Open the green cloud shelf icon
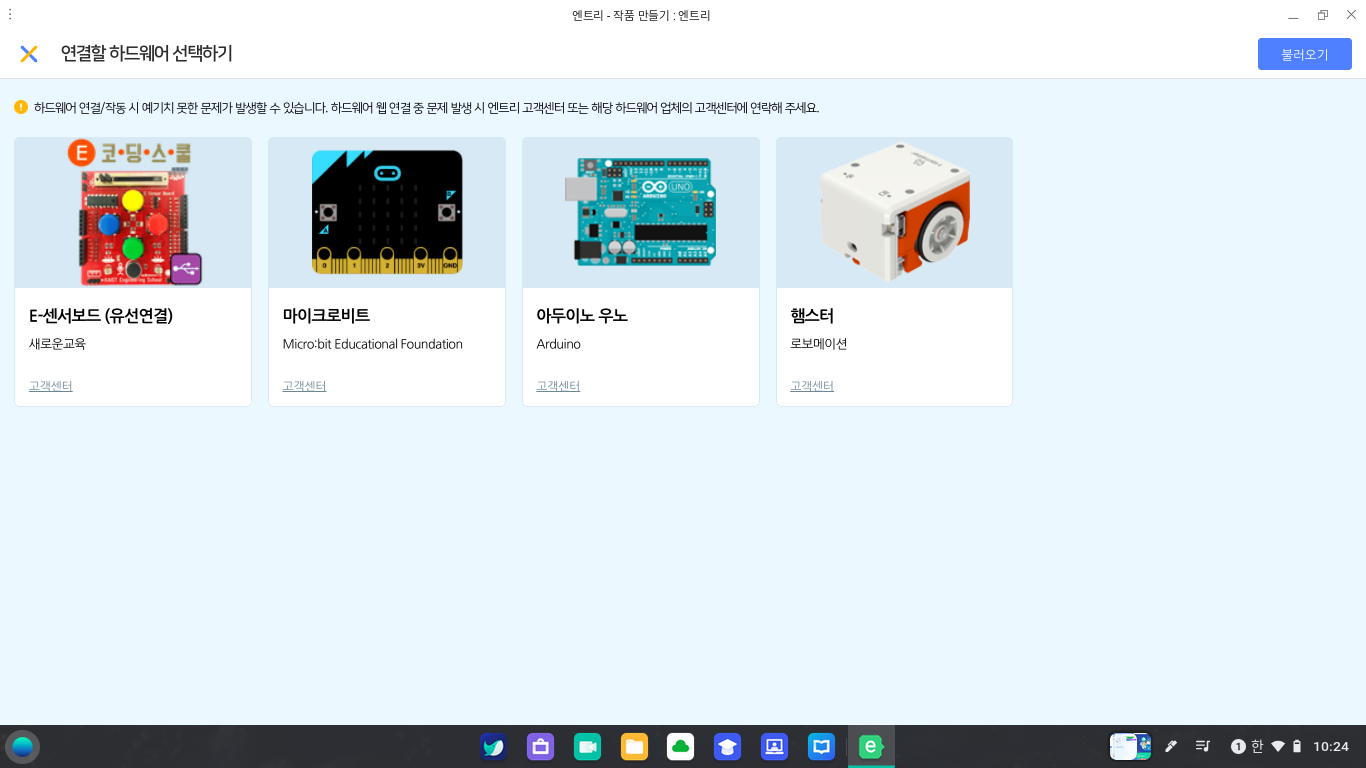This screenshot has height=768, width=1366. pyautogui.click(x=681, y=747)
